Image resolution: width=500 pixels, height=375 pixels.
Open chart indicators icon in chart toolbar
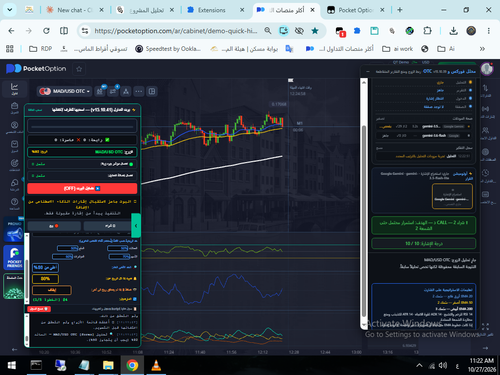pos(100,91)
